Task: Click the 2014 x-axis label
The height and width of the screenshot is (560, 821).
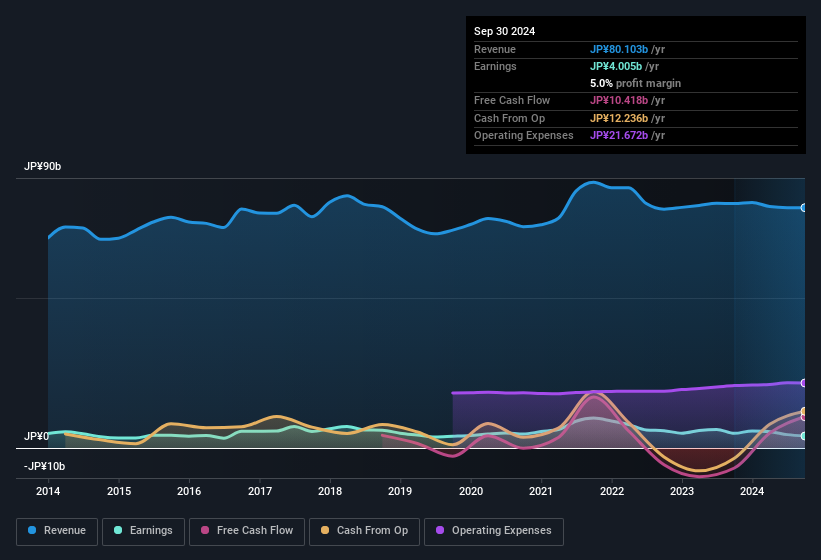Action: 48,491
